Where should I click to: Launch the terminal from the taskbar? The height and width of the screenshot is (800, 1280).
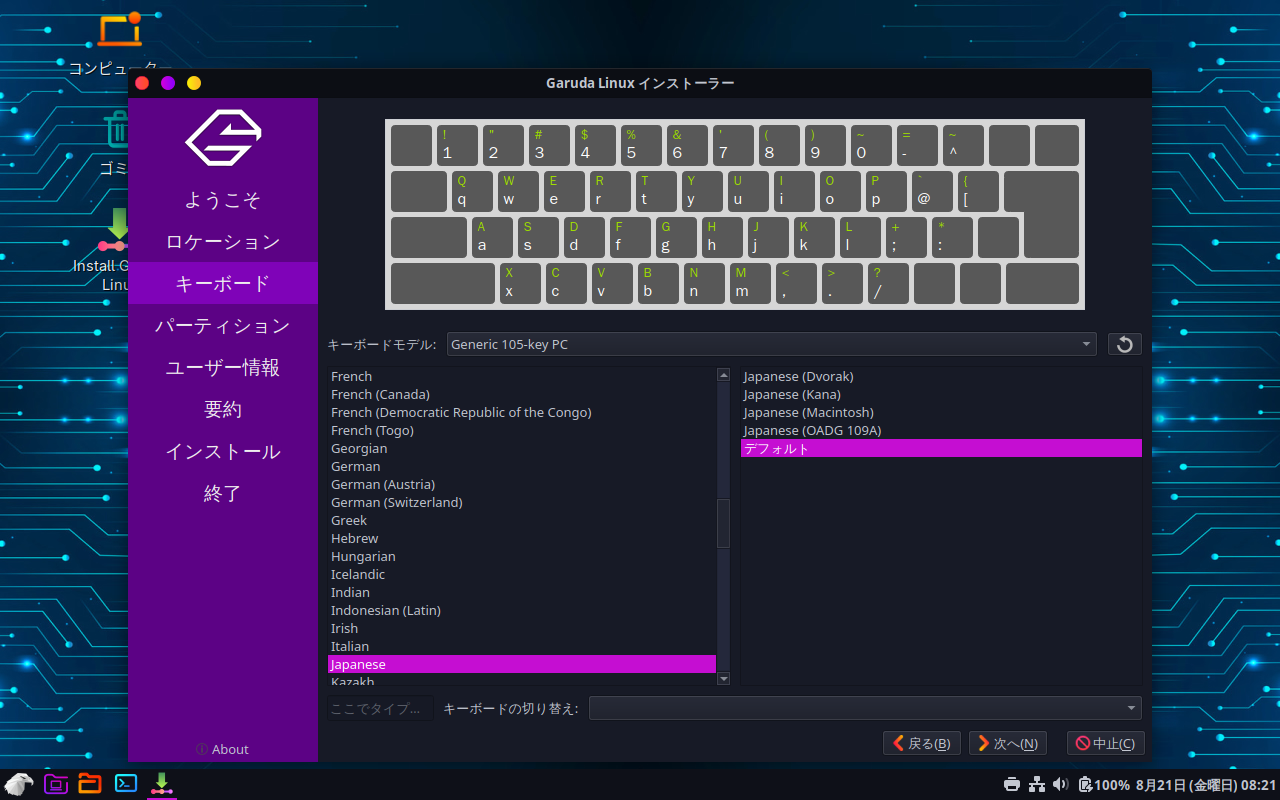pyautogui.click(x=126, y=784)
